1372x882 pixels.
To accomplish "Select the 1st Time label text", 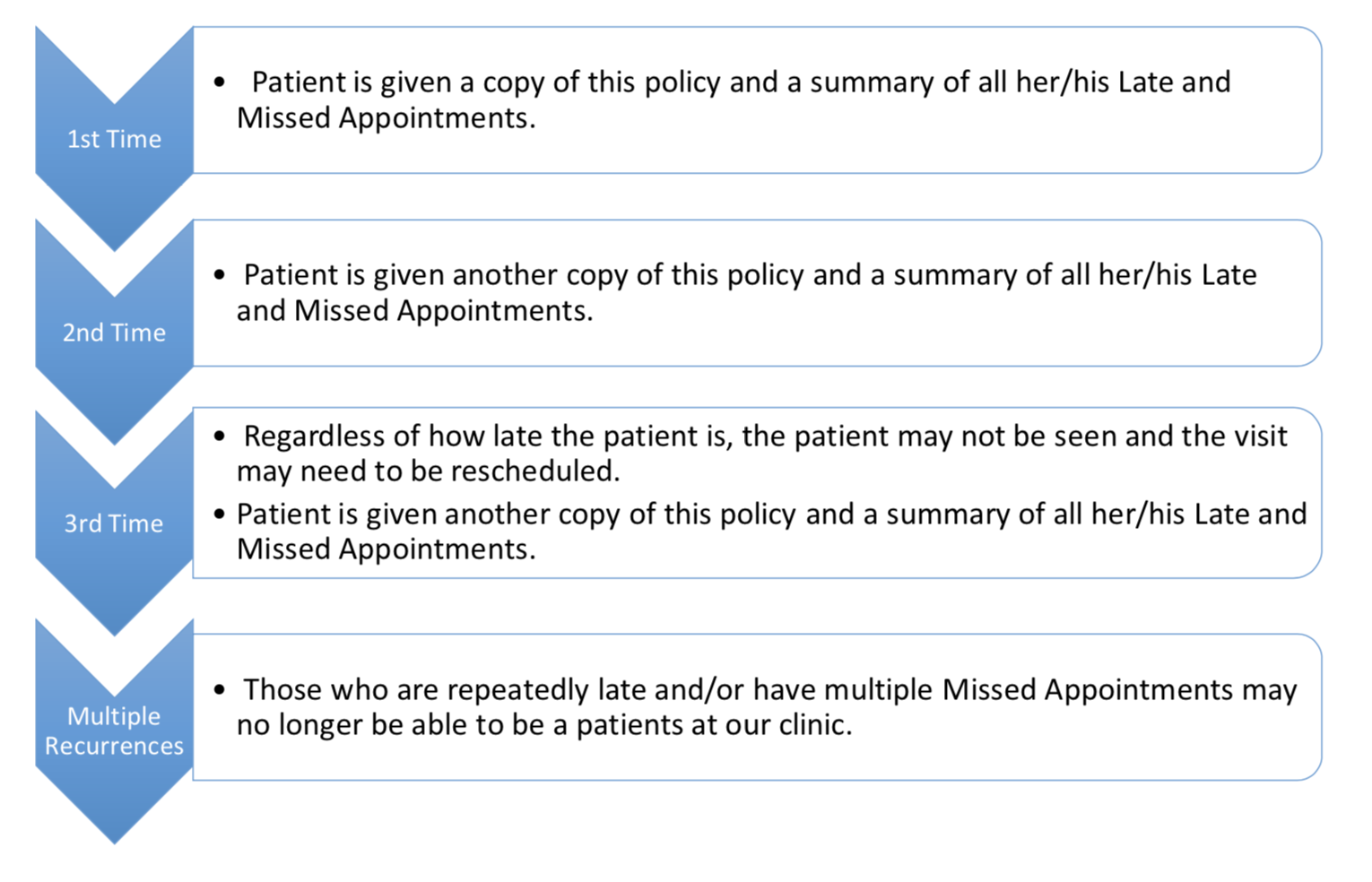I will click(114, 139).
